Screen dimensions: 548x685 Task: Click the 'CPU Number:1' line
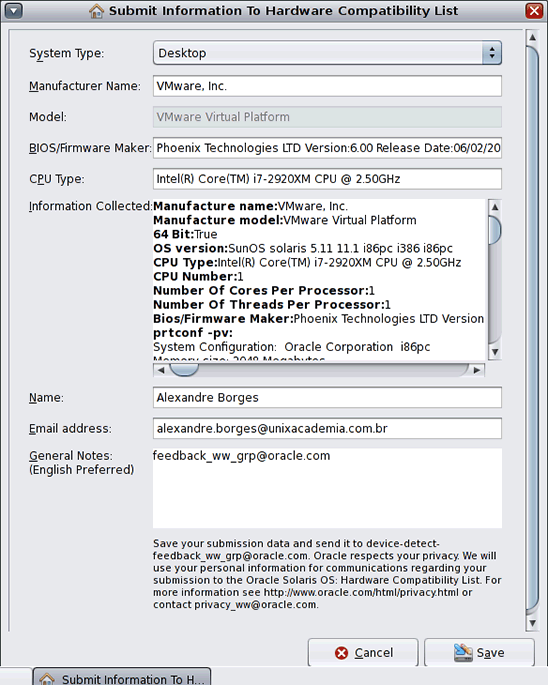pos(198,277)
